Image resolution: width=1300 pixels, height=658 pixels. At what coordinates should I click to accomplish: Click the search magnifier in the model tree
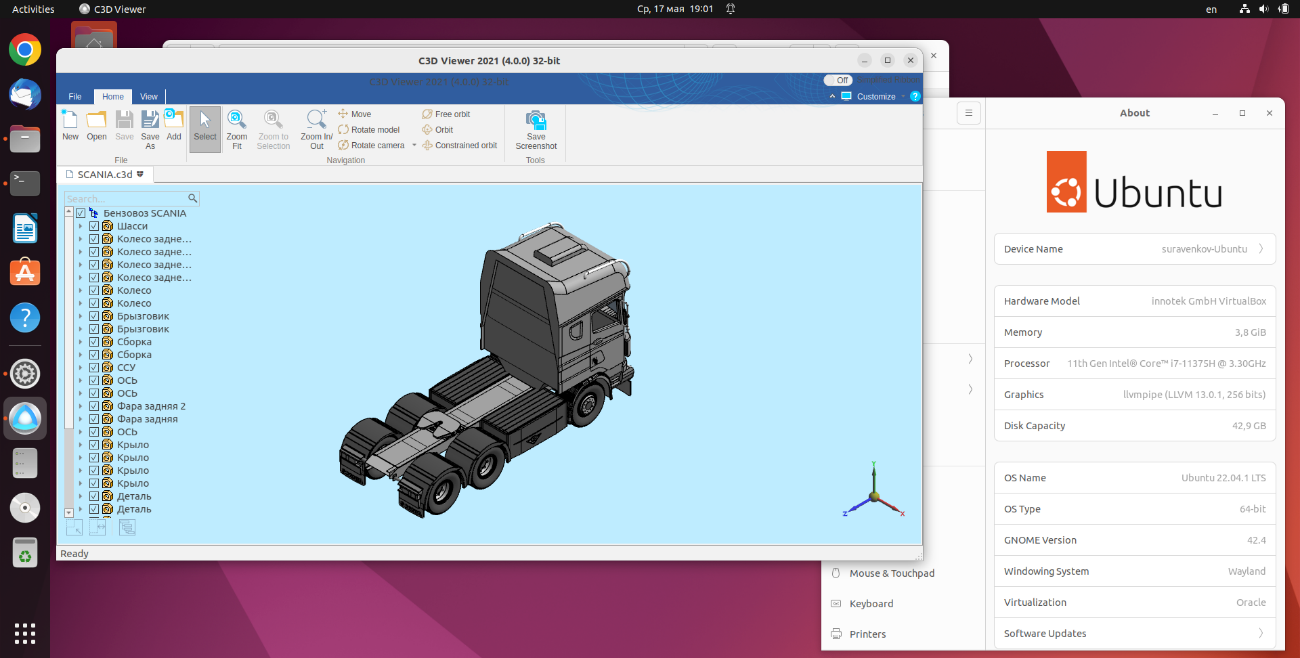[193, 198]
